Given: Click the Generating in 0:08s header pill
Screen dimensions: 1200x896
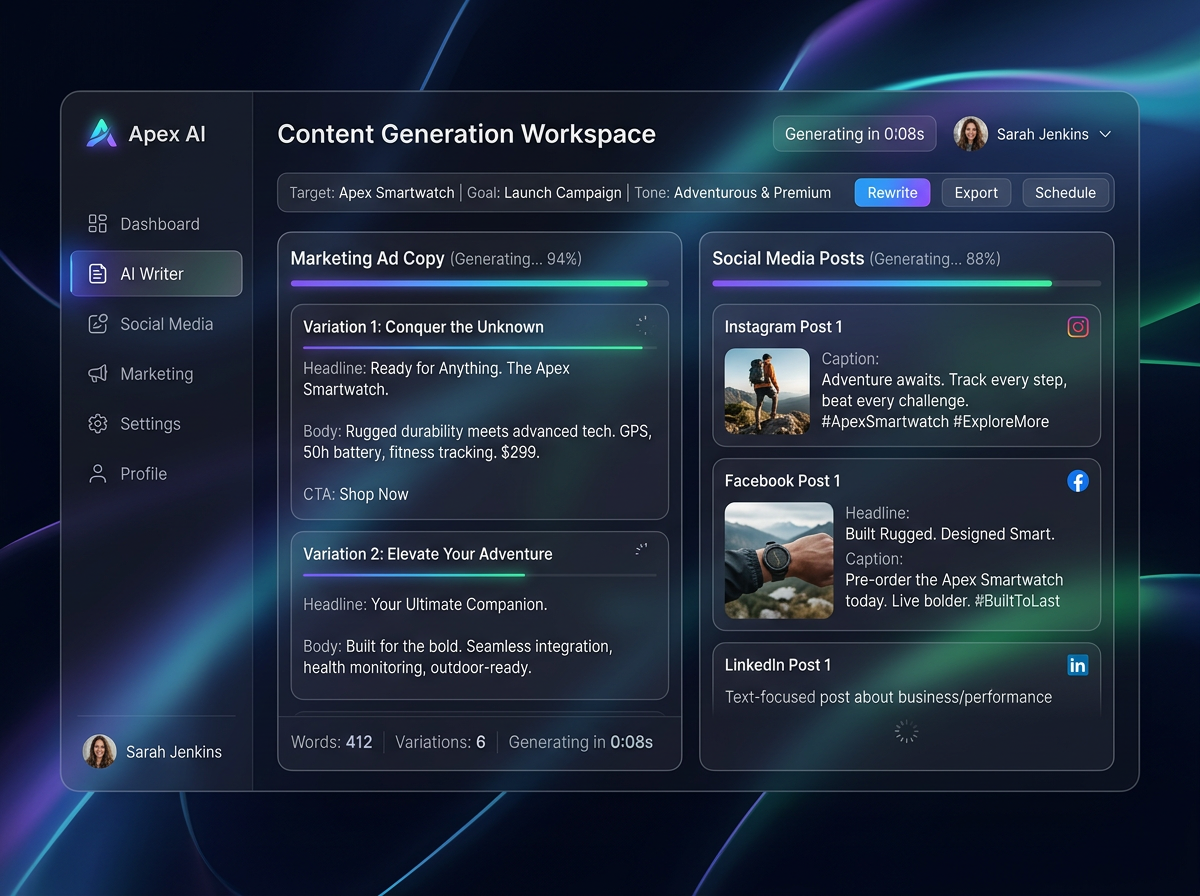Looking at the screenshot, I should click(x=854, y=134).
